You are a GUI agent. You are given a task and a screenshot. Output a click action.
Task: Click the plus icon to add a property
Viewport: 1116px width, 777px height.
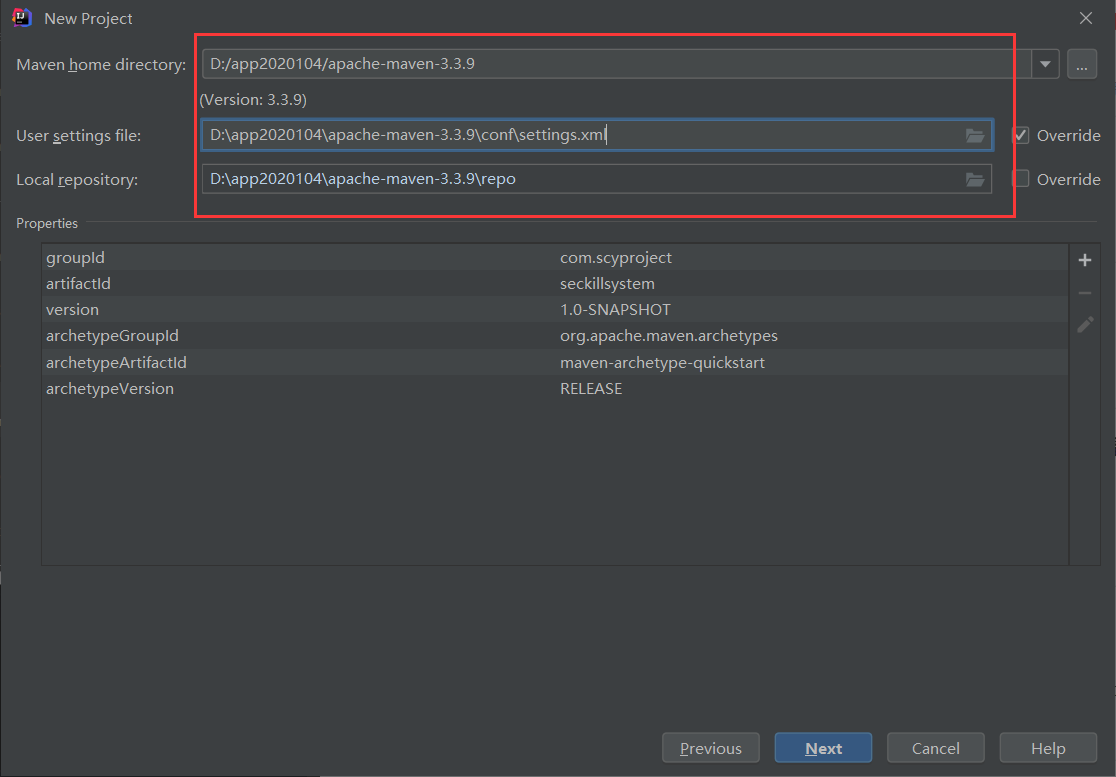click(1085, 260)
